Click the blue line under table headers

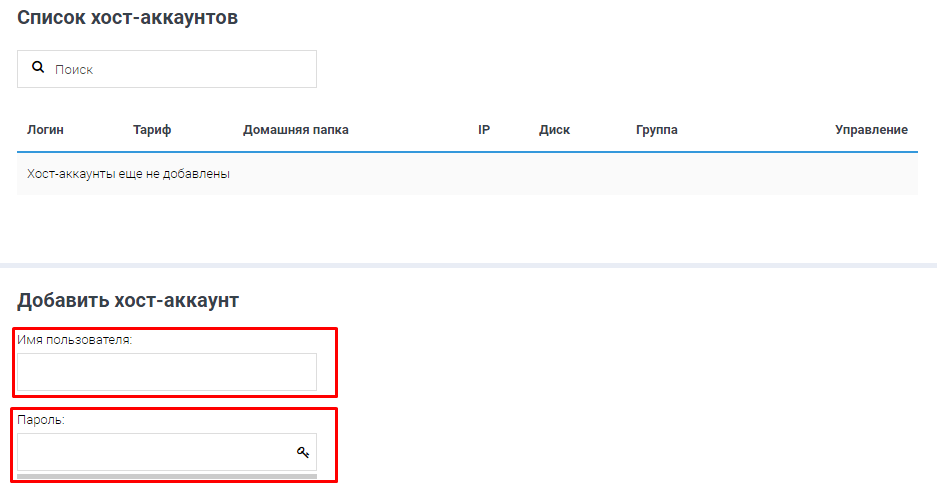tap(467, 152)
